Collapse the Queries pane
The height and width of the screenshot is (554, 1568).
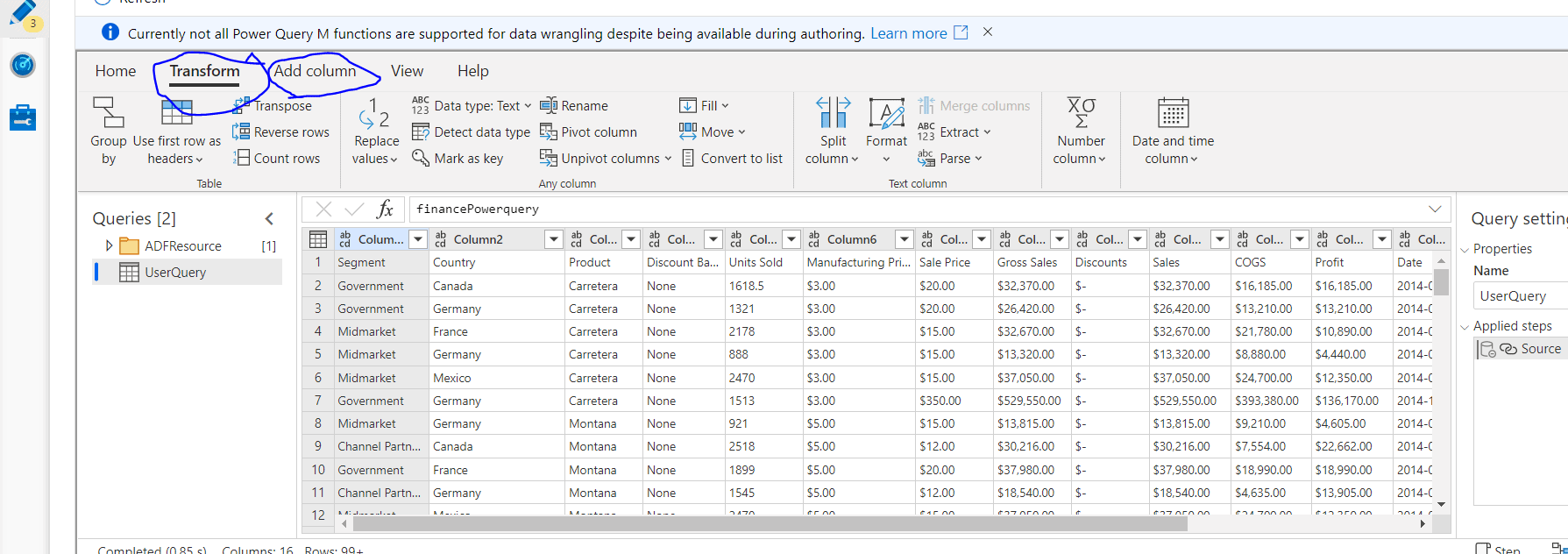(269, 218)
